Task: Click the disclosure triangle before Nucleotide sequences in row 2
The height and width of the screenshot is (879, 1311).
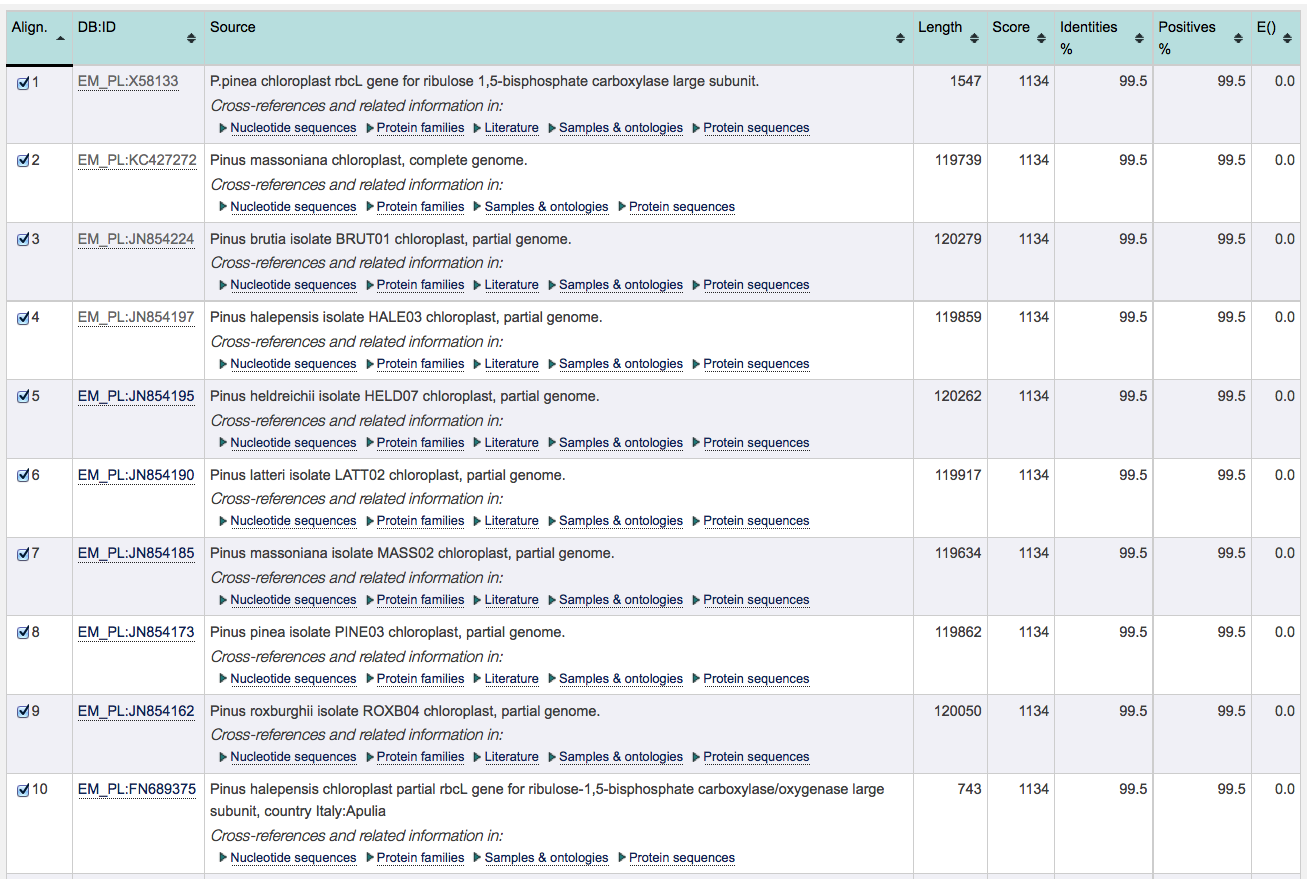Action: coord(222,206)
